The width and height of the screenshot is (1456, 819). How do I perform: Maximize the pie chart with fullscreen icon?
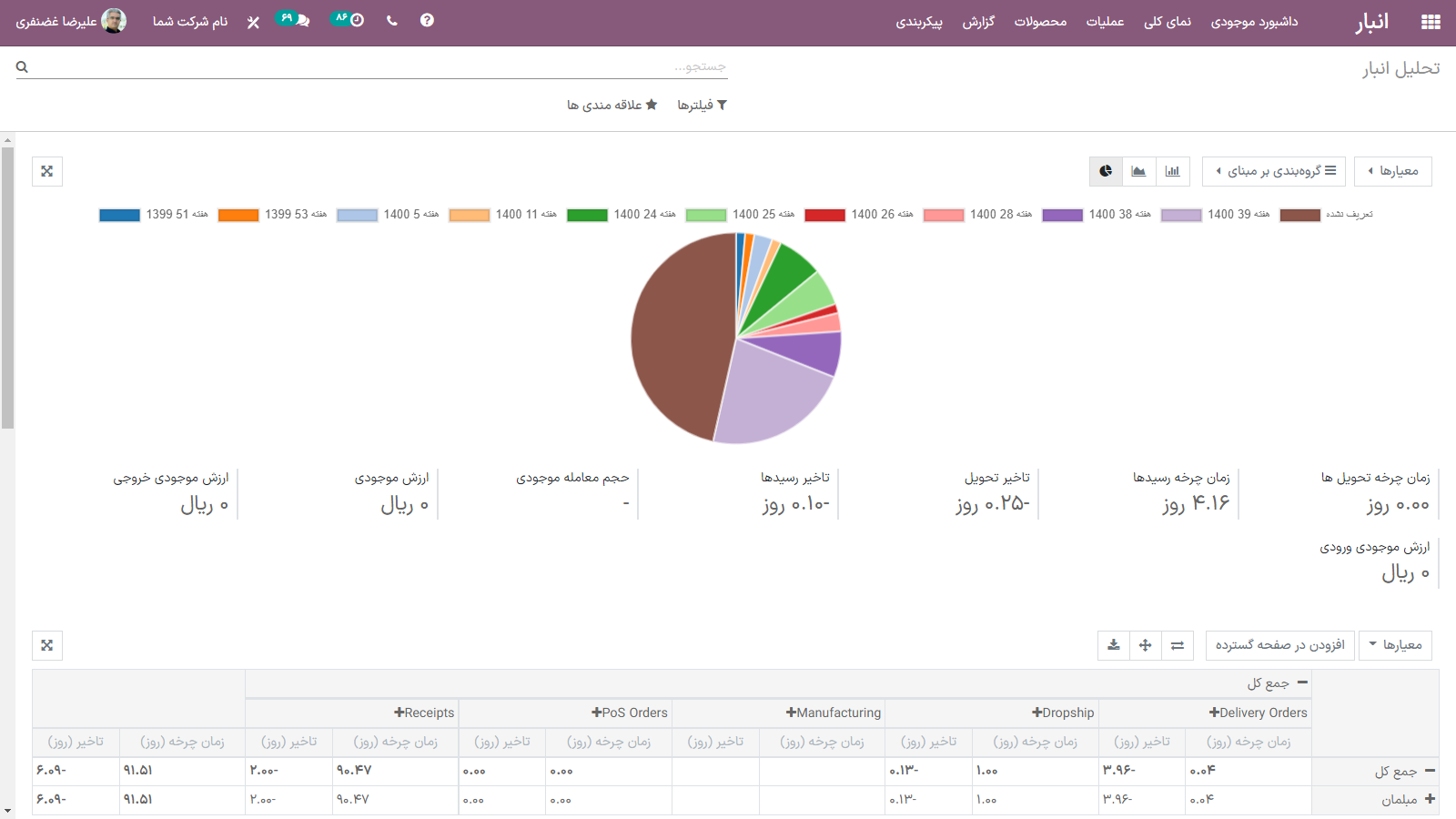[x=47, y=171]
